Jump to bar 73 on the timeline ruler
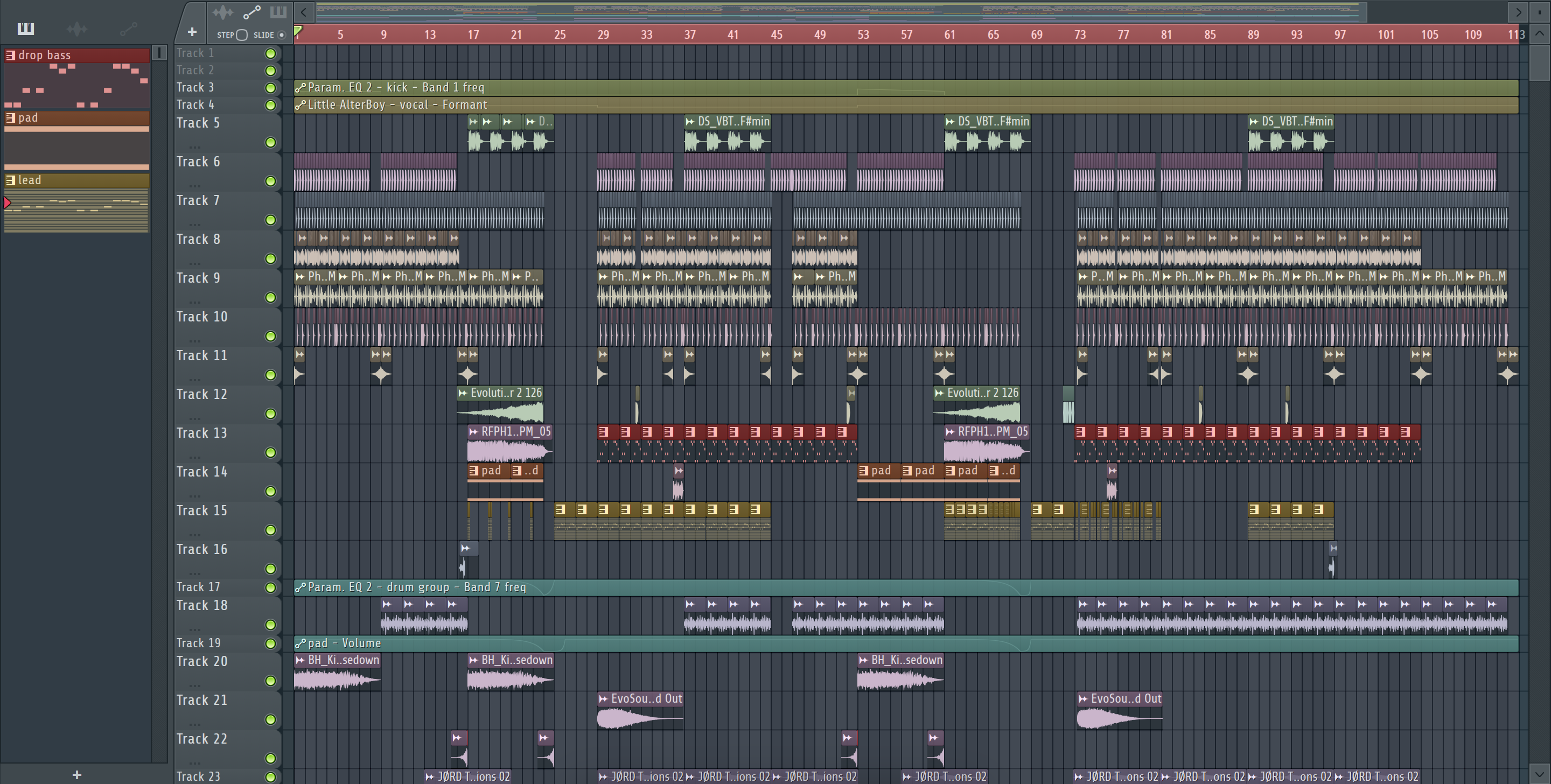Image resolution: width=1551 pixels, height=784 pixels. tap(1080, 35)
